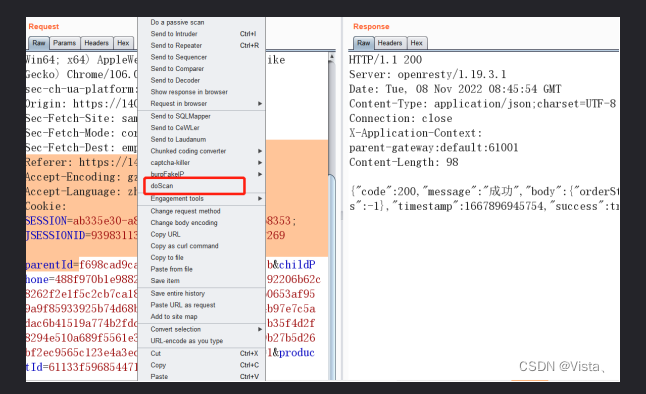The height and width of the screenshot is (394, 646).
Task: Select Paste from file
Action: pos(201,269)
